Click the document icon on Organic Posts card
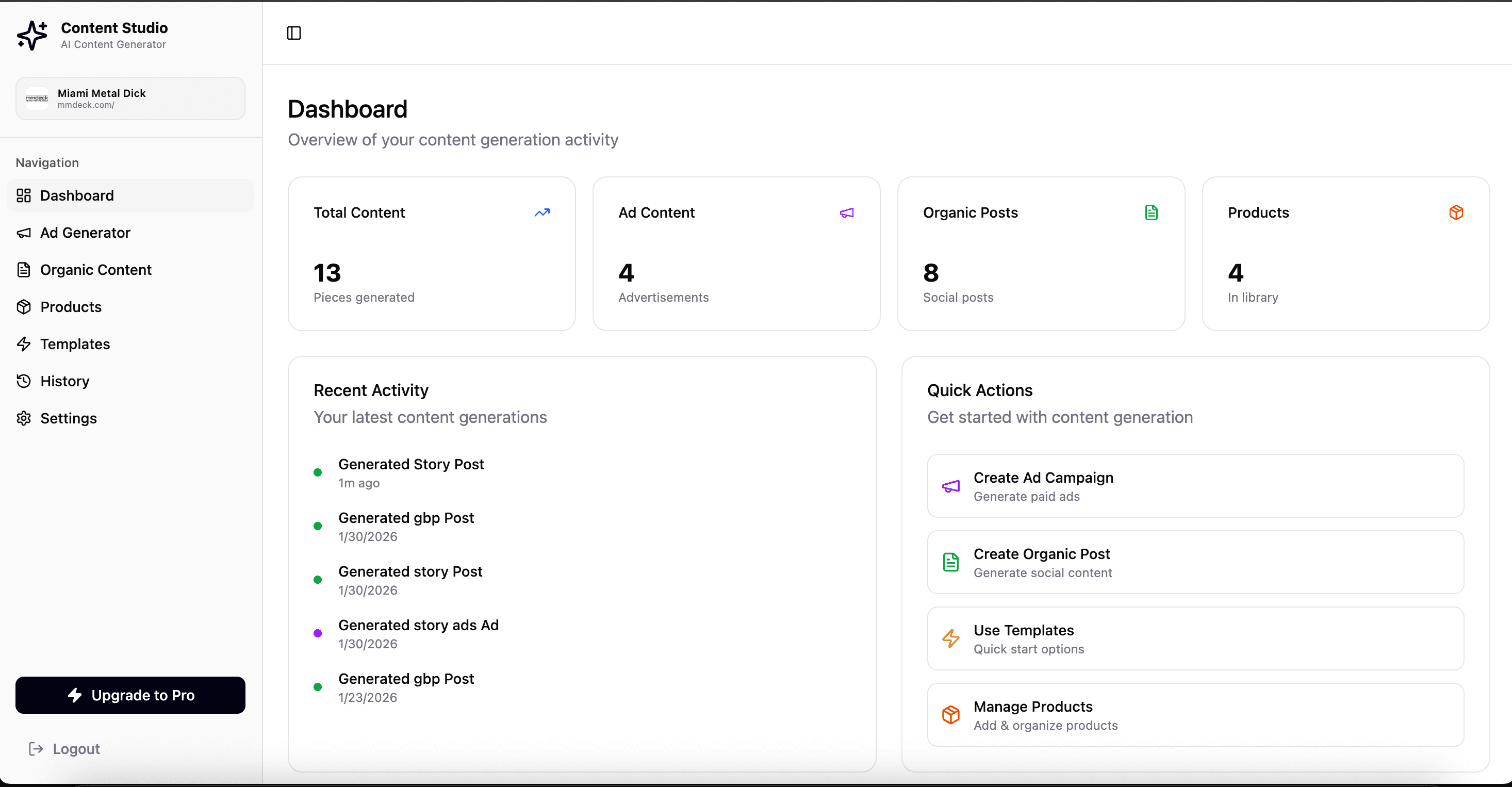Viewport: 1512px width, 787px height. point(1151,212)
